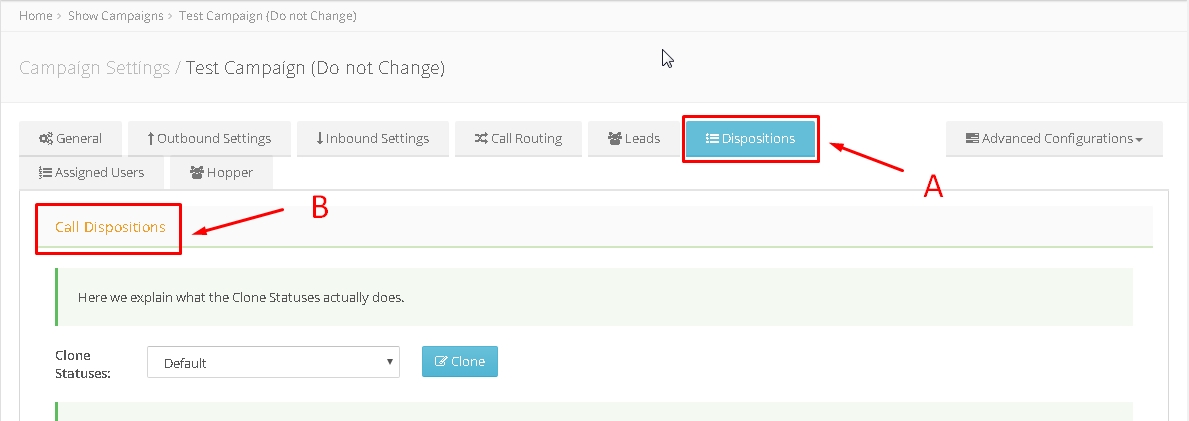Click the Clone Statuses select arrow

pyautogui.click(x=390, y=362)
